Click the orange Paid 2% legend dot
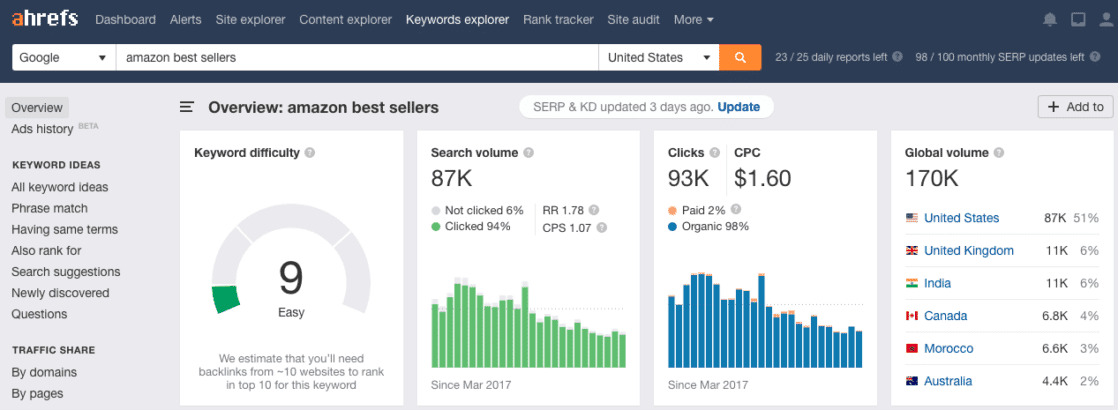Viewport: 1118px width, 410px height. click(x=672, y=210)
